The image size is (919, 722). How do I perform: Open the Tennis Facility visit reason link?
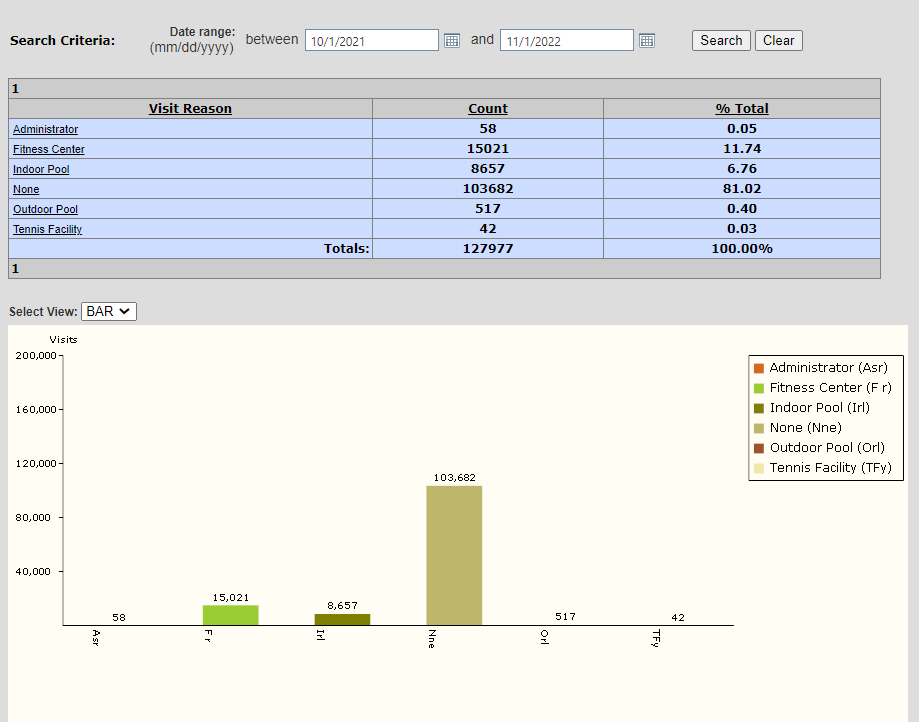coord(47,229)
